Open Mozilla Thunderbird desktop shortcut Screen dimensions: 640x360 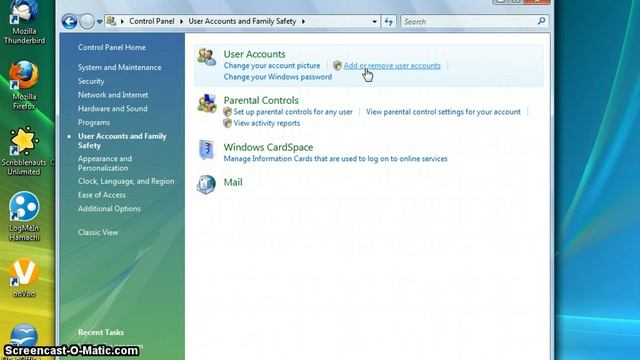click(x=24, y=22)
